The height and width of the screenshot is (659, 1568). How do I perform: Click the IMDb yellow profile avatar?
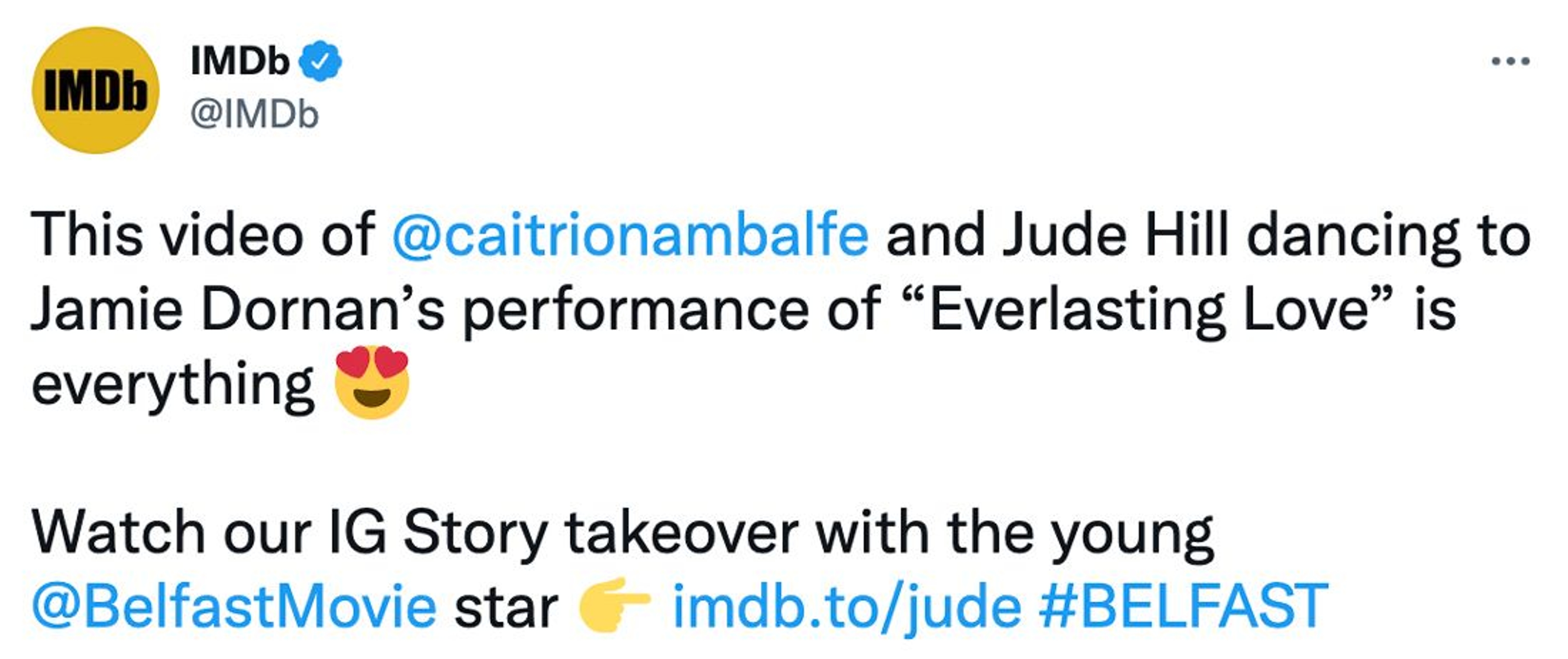point(96,91)
